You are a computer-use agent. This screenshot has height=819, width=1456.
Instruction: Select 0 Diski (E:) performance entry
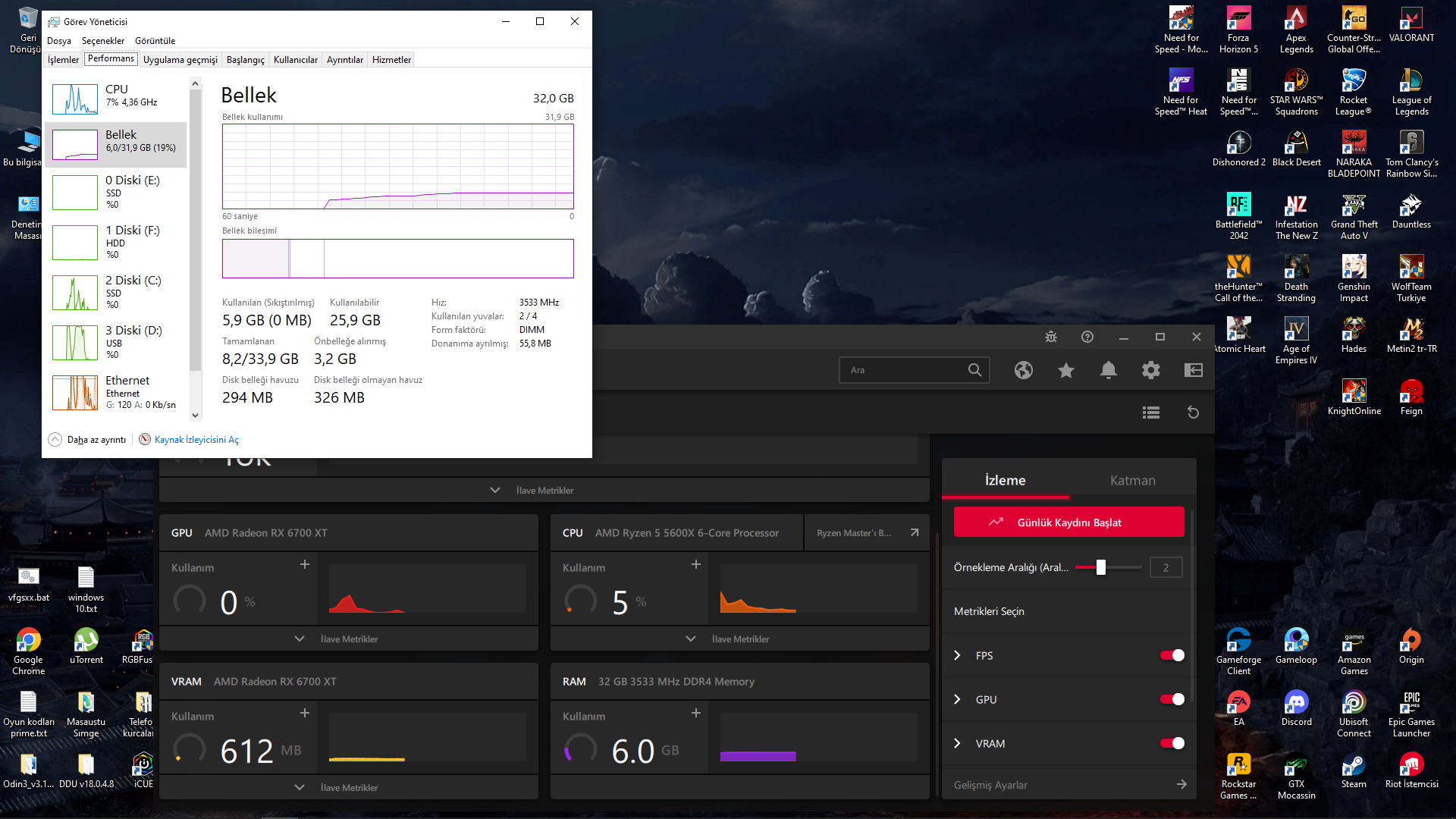coord(116,192)
